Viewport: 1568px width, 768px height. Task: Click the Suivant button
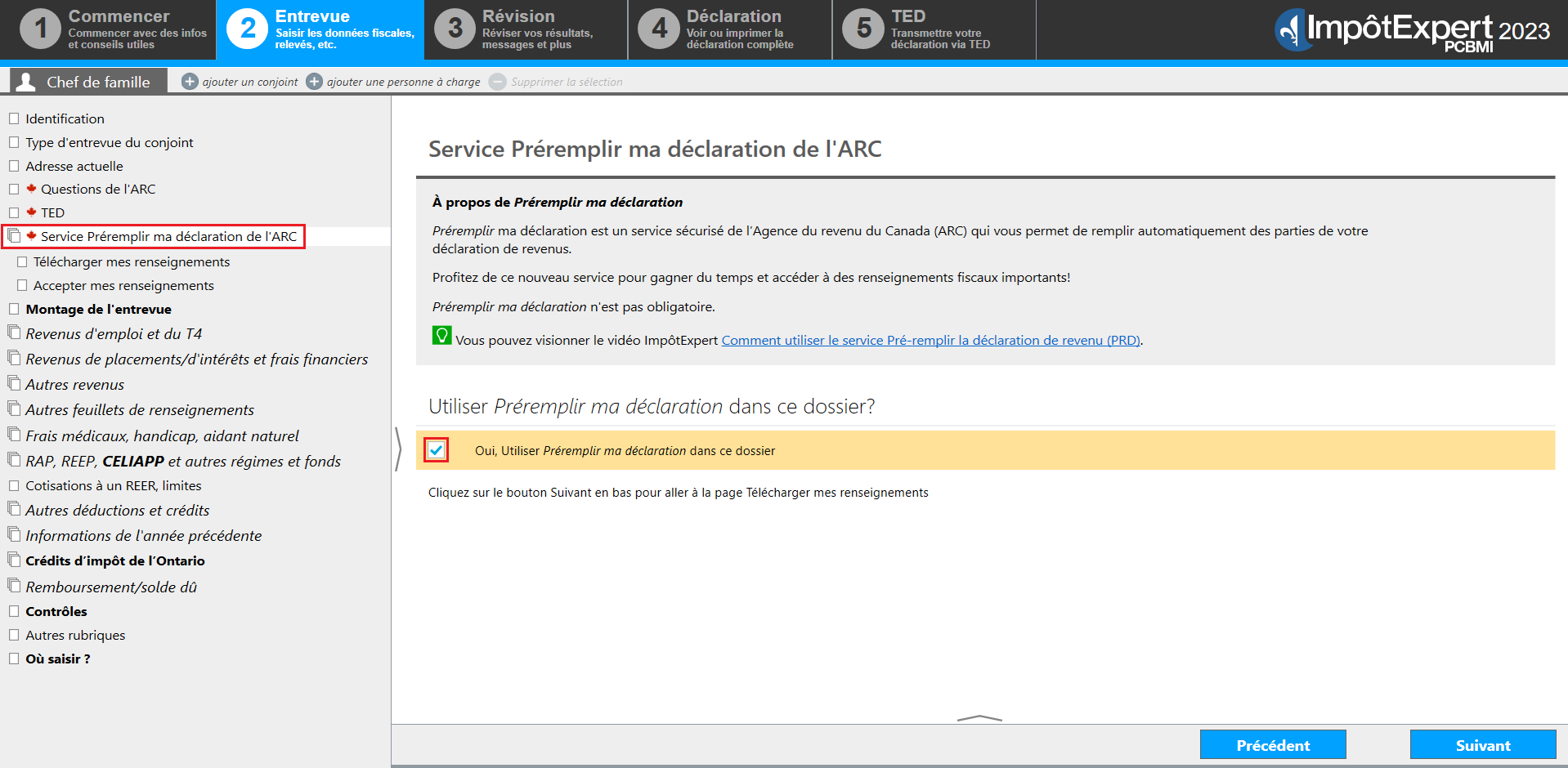coord(1483,745)
